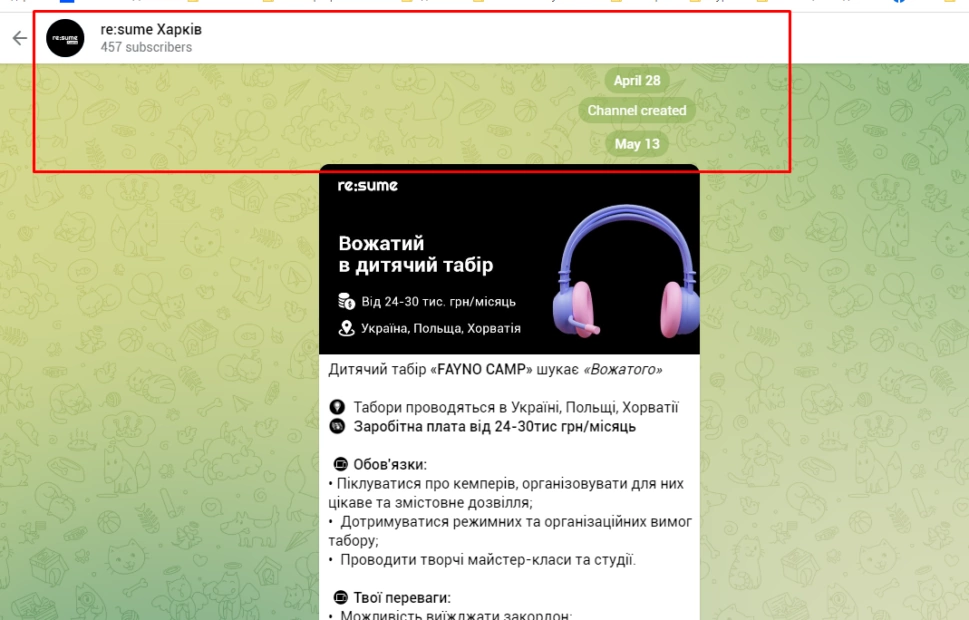Click the heading Вожатий в дитячий табір
Viewport: 969px width, 620px height.
tap(416, 254)
